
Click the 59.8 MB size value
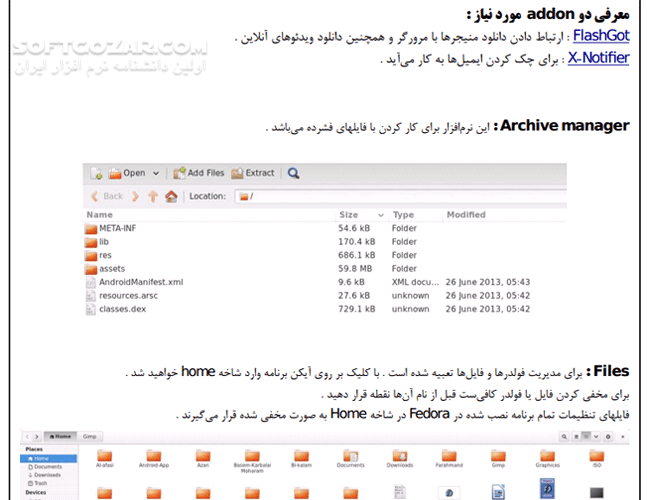click(355, 269)
